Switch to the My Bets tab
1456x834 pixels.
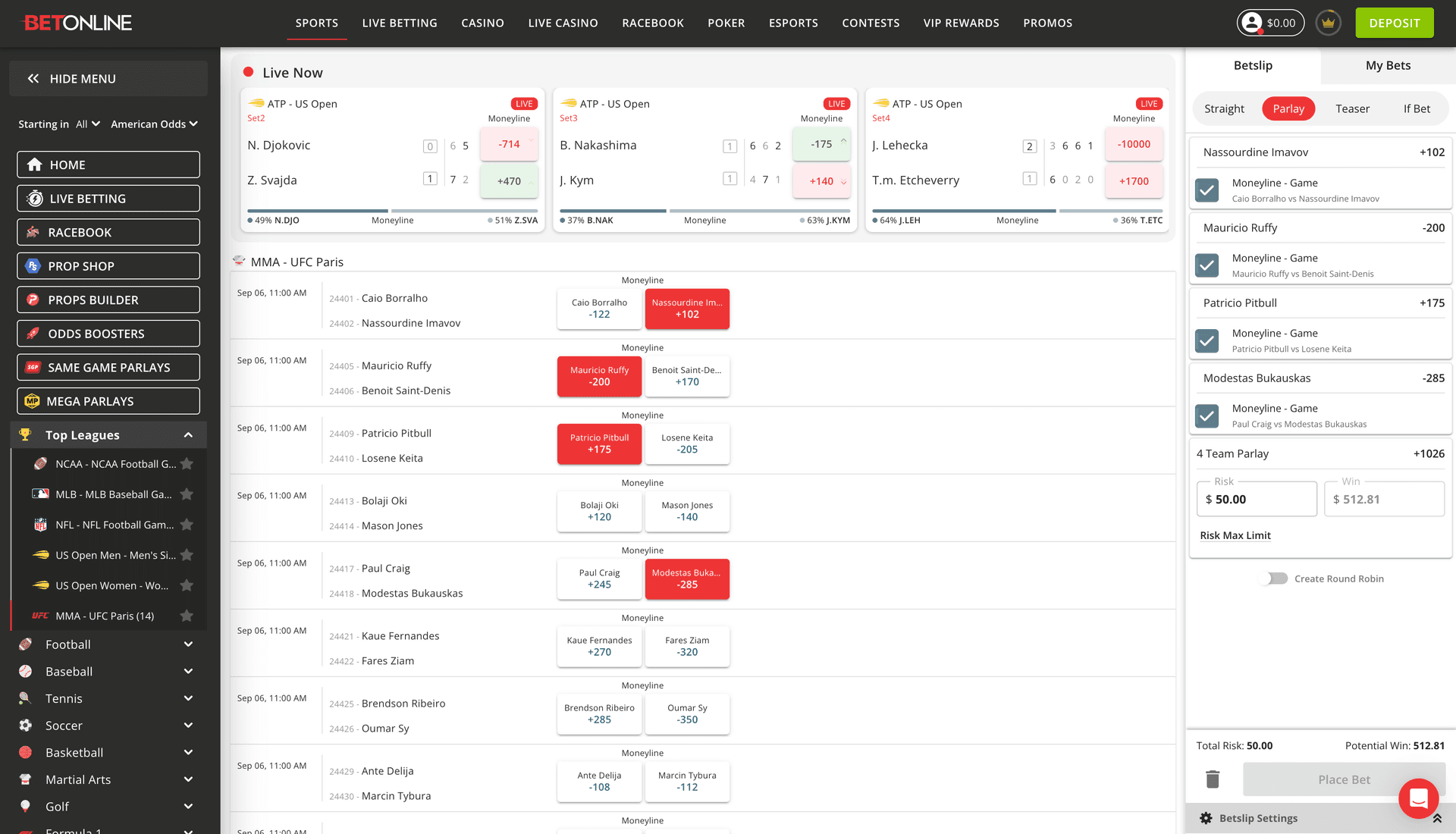[x=1387, y=65]
